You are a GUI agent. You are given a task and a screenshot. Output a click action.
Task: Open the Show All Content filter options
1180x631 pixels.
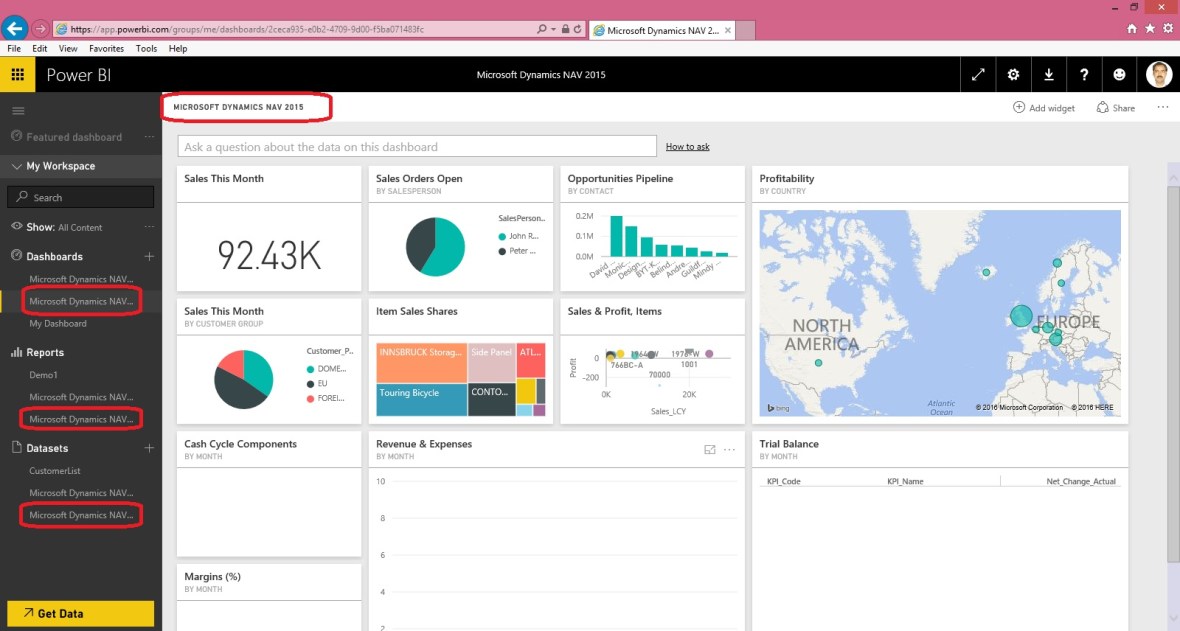(148, 227)
